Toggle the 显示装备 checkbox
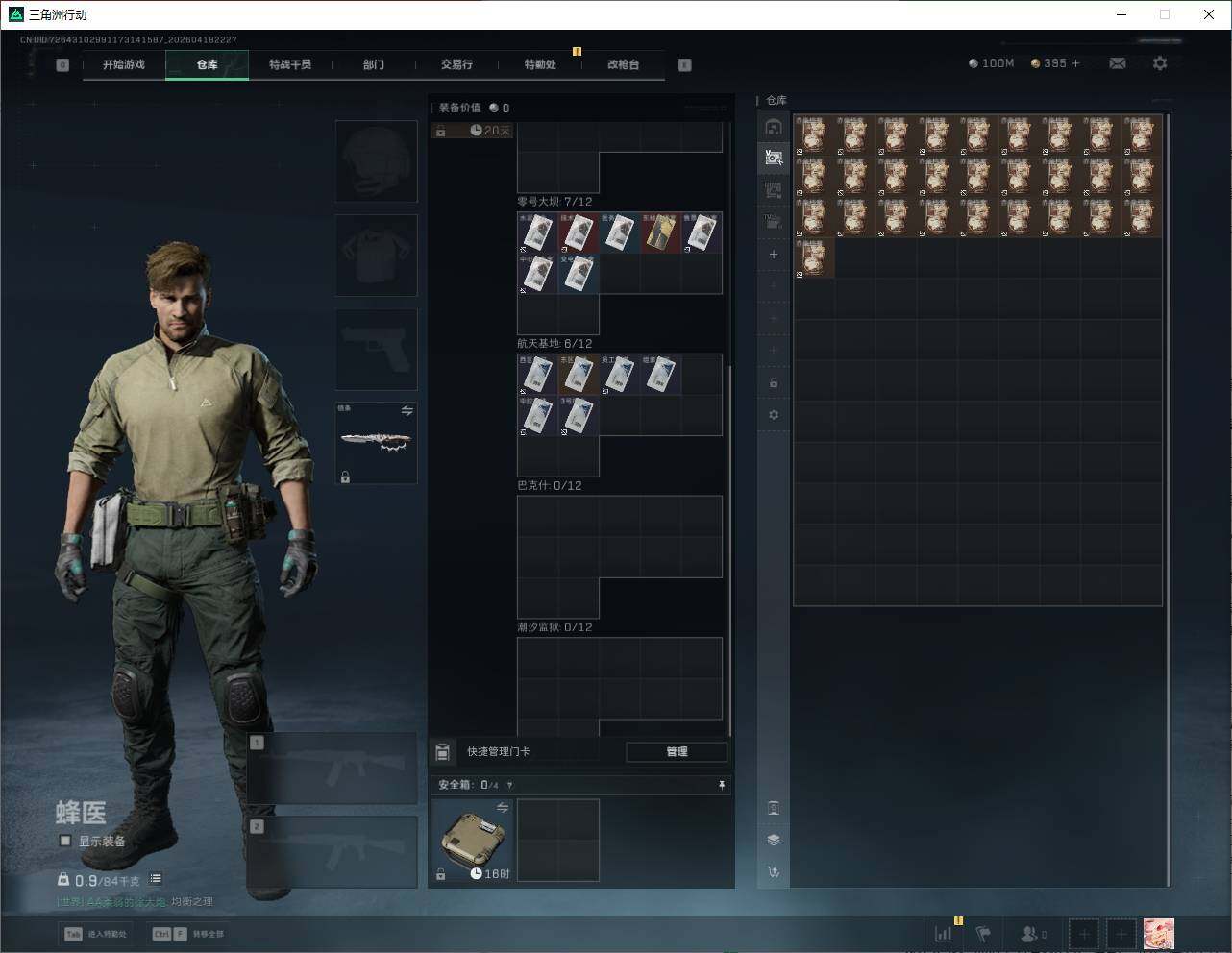 [65, 841]
